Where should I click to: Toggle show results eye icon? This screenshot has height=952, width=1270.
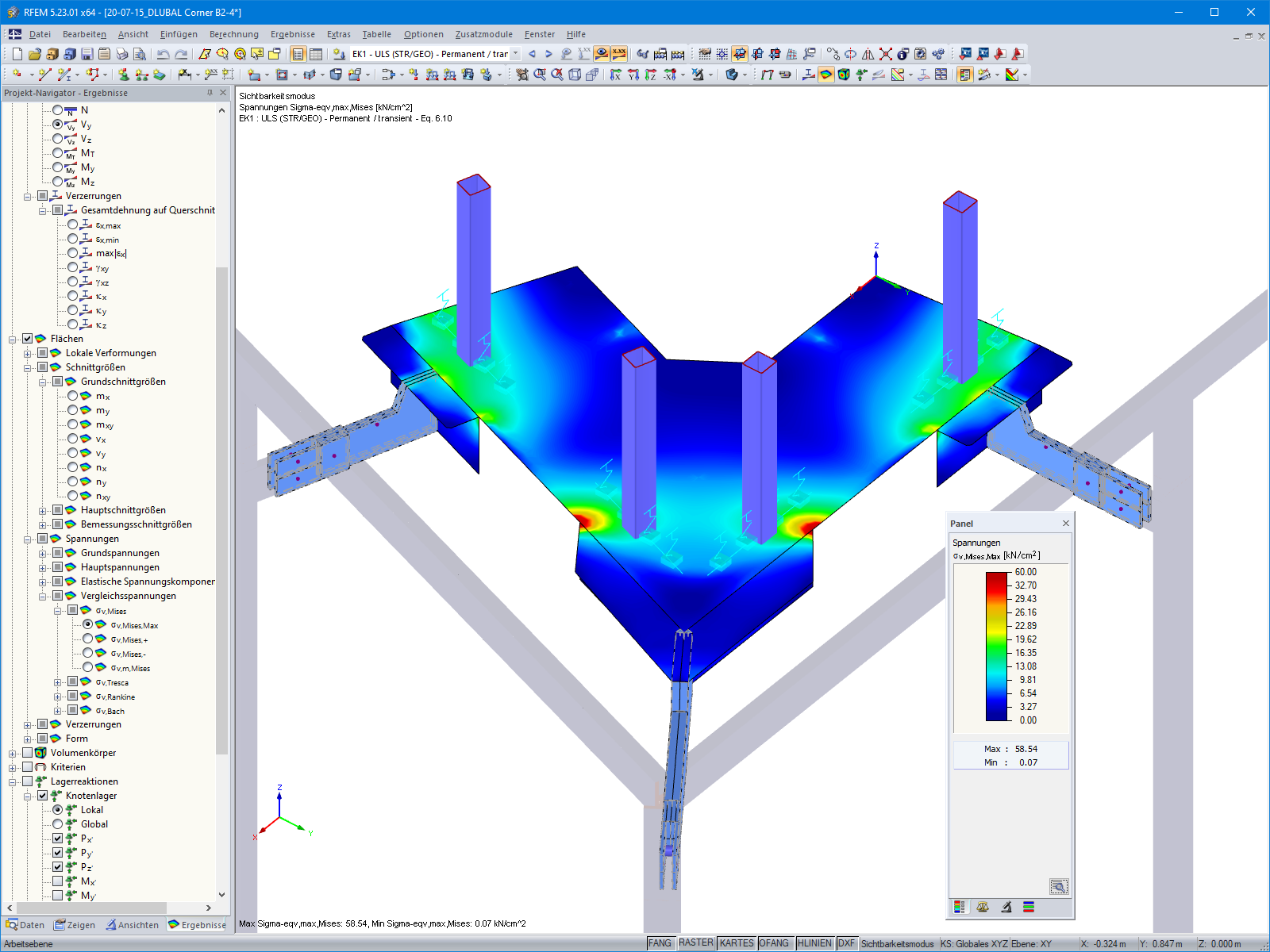(602, 54)
